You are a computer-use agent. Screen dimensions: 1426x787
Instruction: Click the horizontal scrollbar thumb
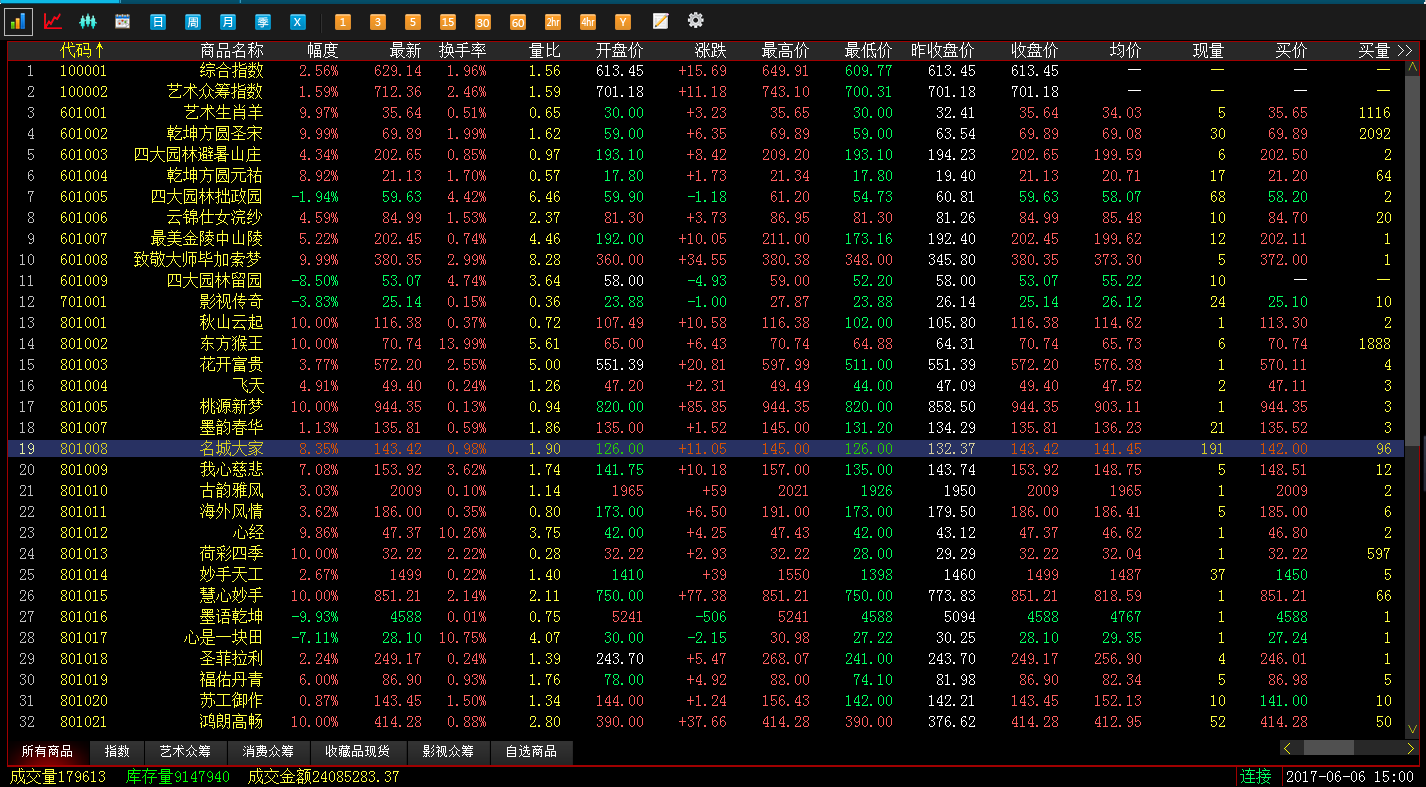tap(1328, 748)
